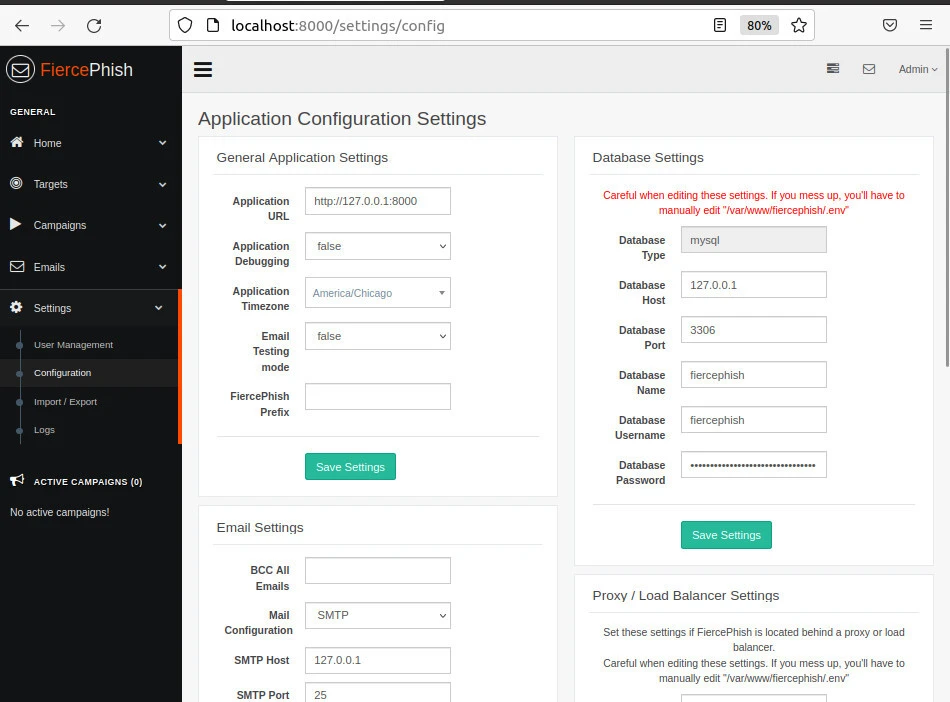This screenshot has width=950, height=702.
Task: Expand the Campaigns sidebar section
Action: coord(88,225)
